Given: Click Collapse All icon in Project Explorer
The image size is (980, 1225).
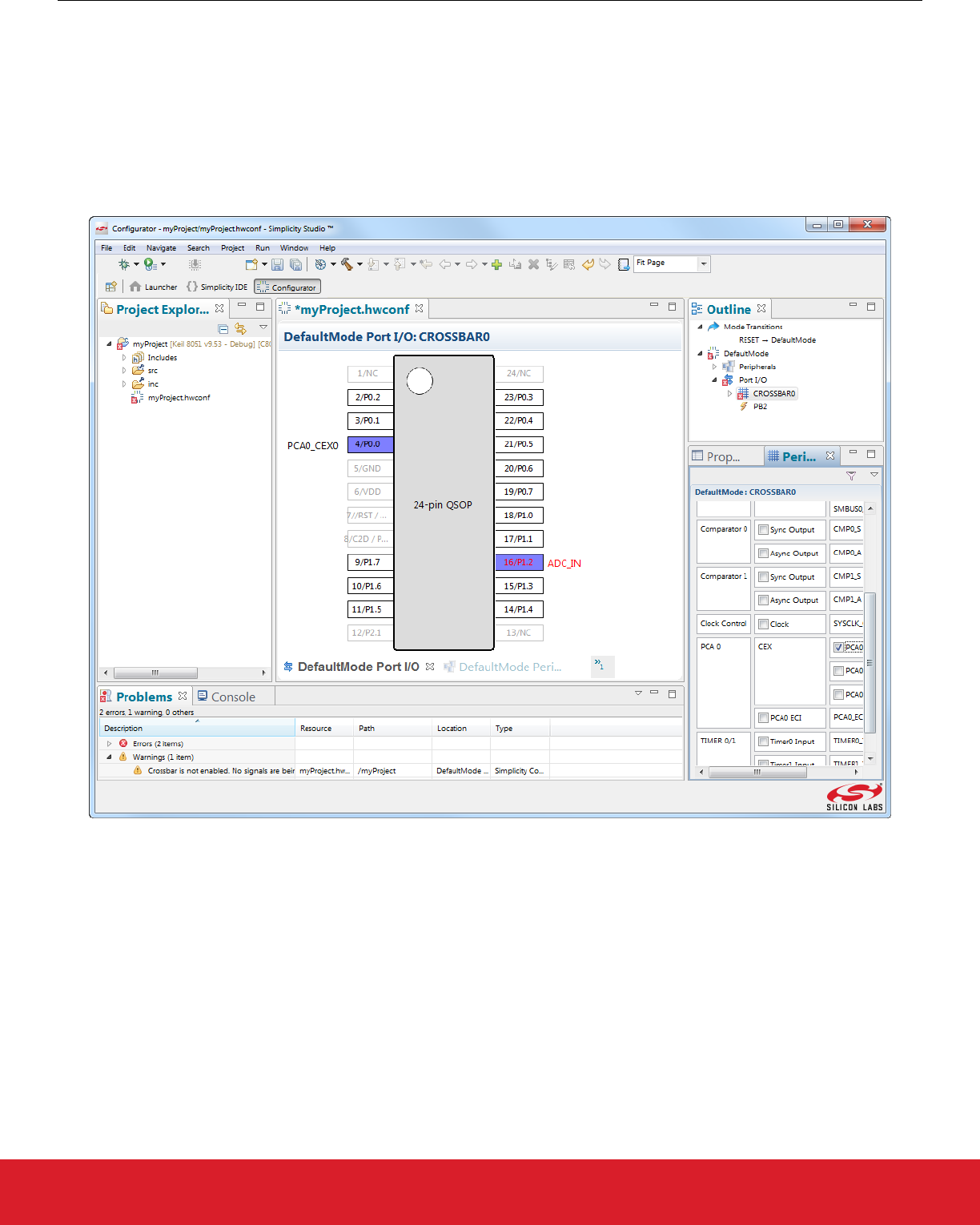Looking at the screenshot, I should (223, 329).
